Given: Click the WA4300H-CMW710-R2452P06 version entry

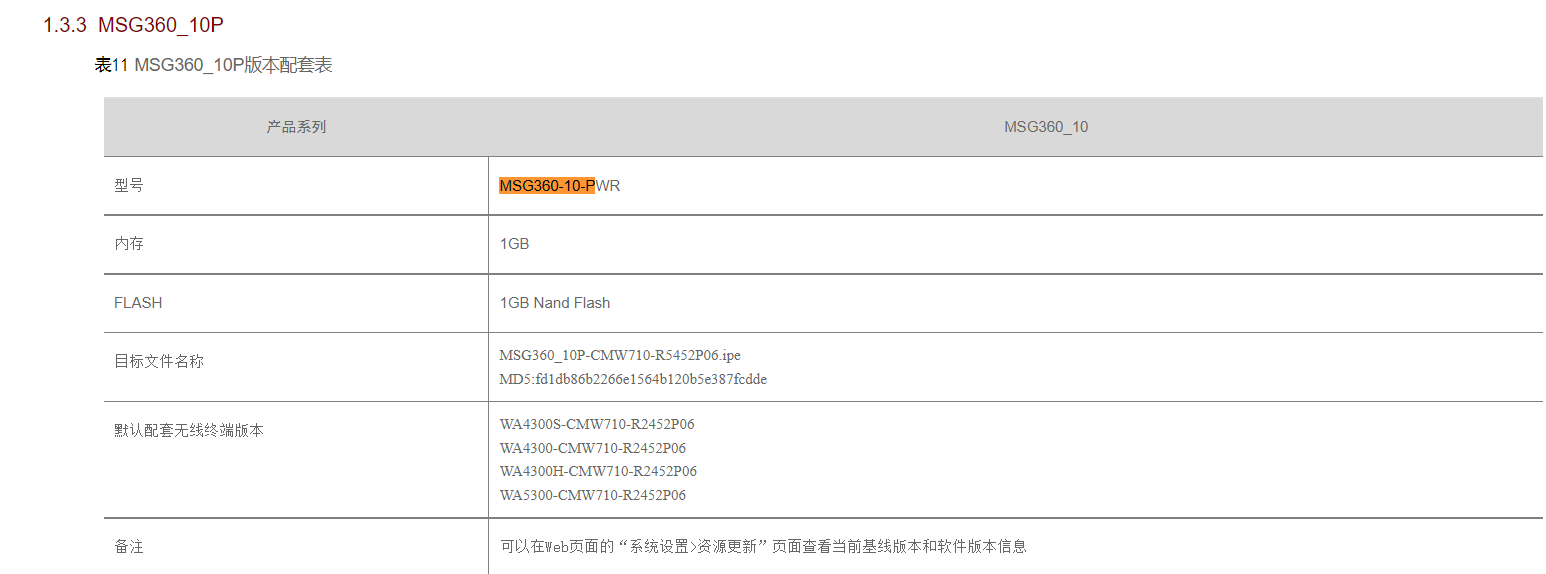Looking at the screenshot, I should (x=598, y=471).
